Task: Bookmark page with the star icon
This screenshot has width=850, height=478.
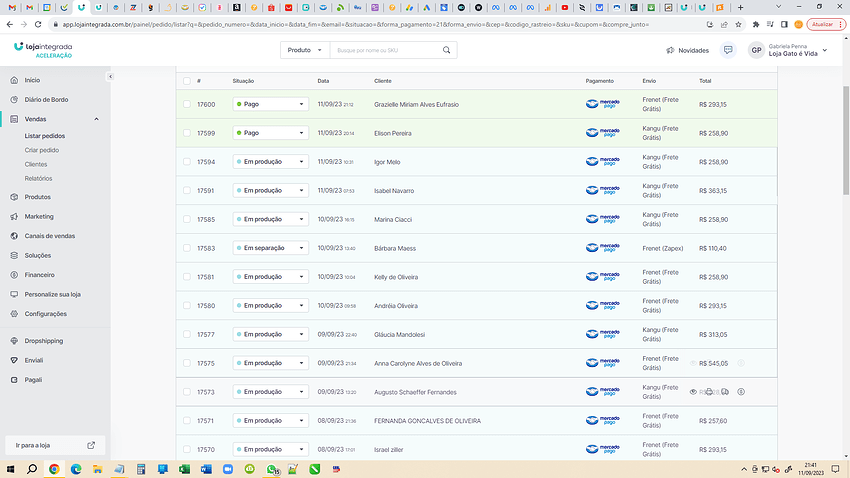Action: [x=738, y=24]
